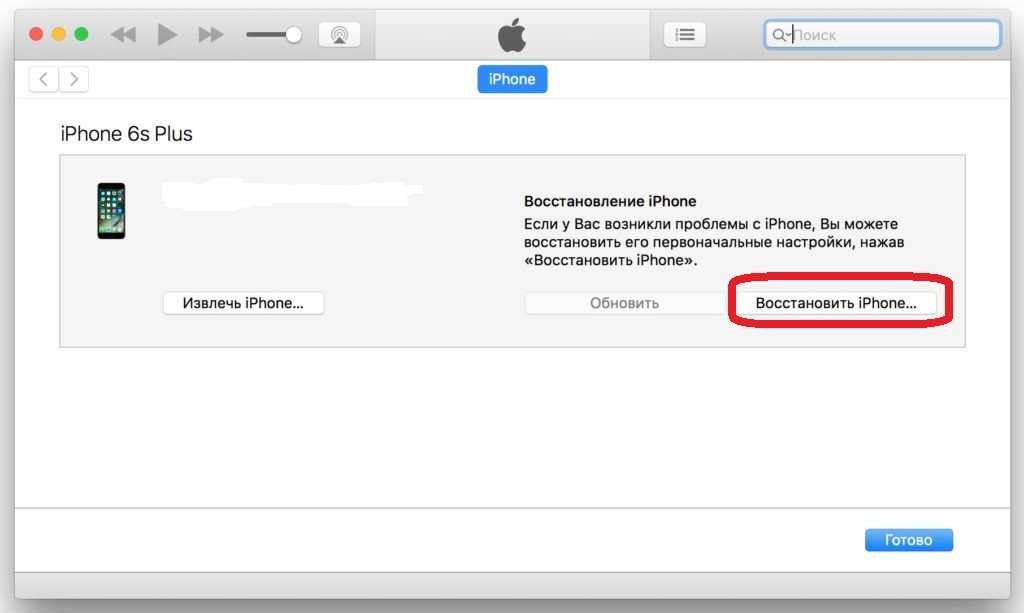
Task: Select the blue iPhone tab
Action: [512, 79]
